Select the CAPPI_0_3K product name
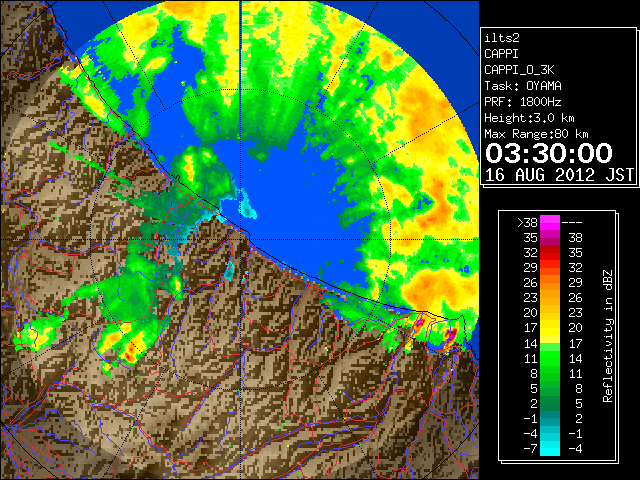This screenshot has height=480, width=640. pyautogui.click(x=519, y=70)
